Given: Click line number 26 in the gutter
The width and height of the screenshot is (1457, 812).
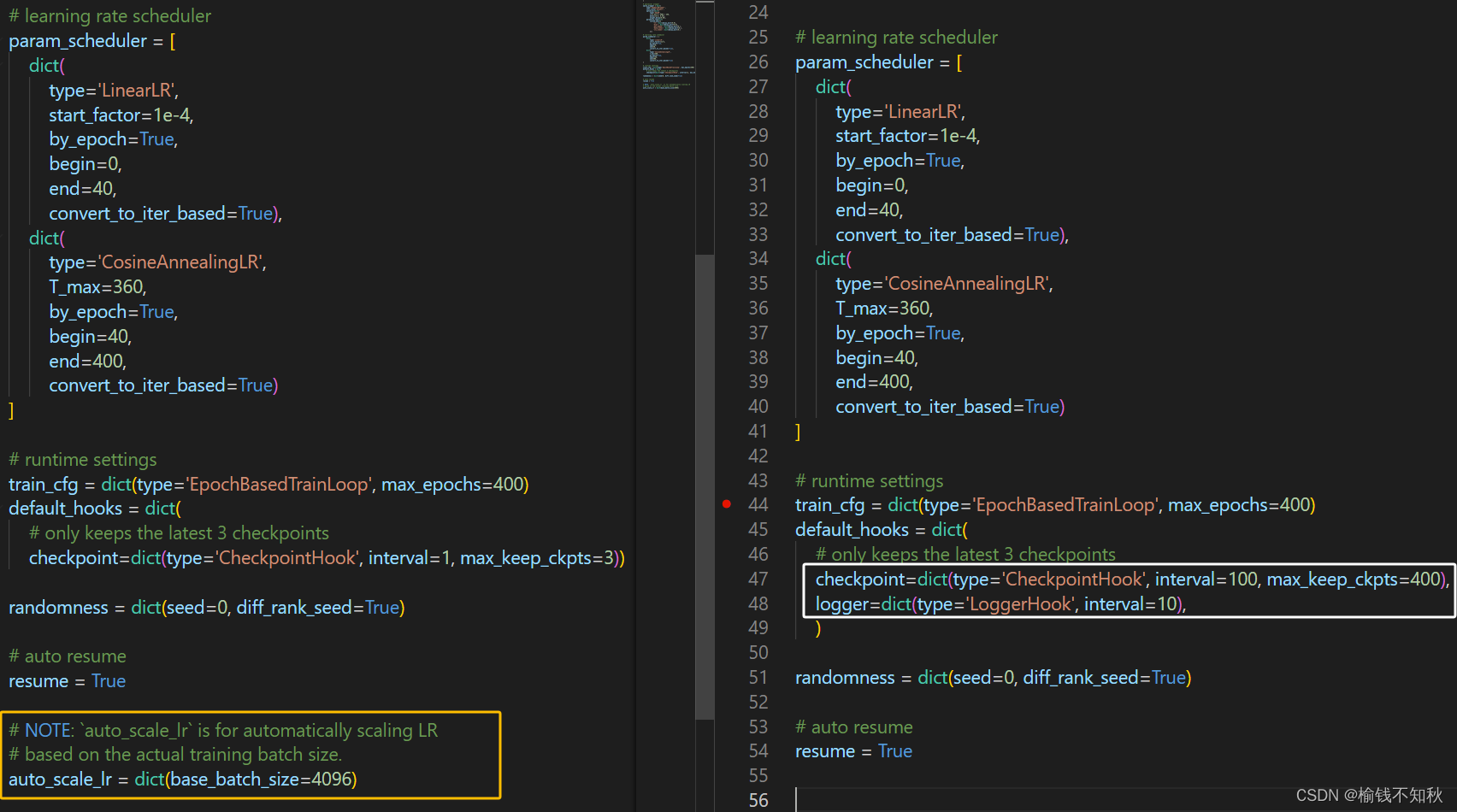Looking at the screenshot, I should (x=758, y=62).
